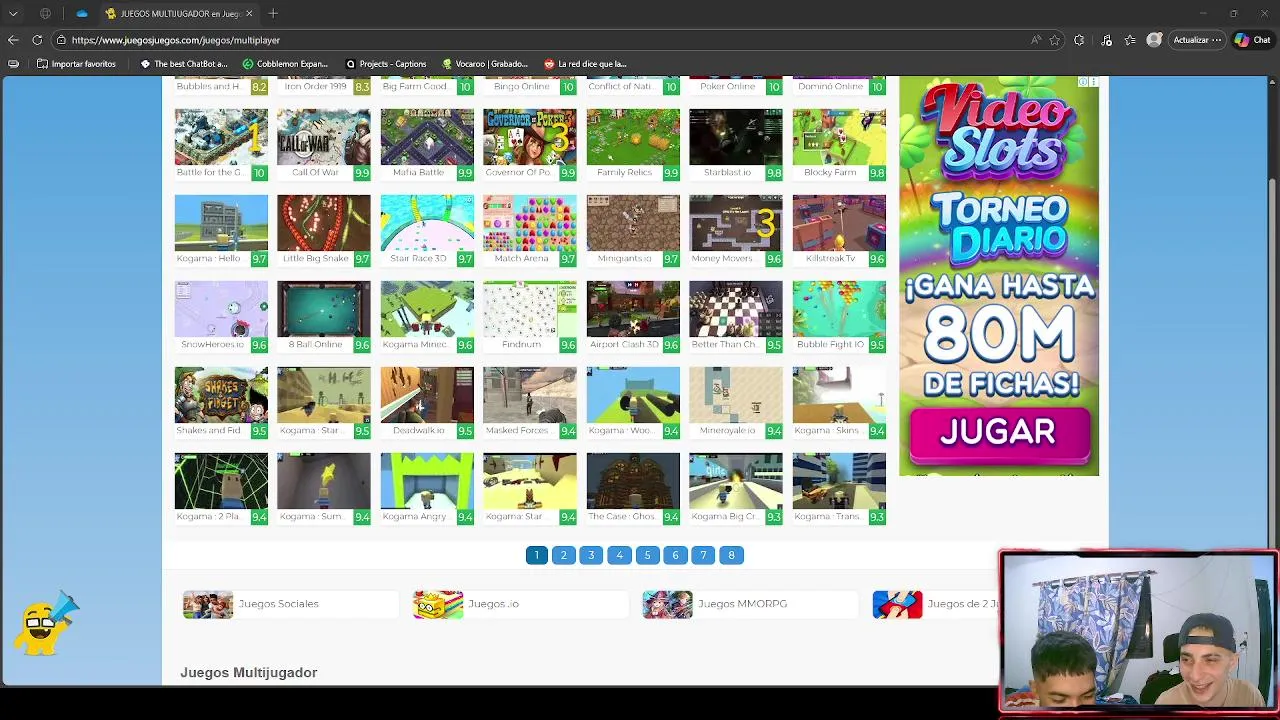Open the workspaces icon in tab bar
The height and width of the screenshot is (720, 1280).
[45, 13]
